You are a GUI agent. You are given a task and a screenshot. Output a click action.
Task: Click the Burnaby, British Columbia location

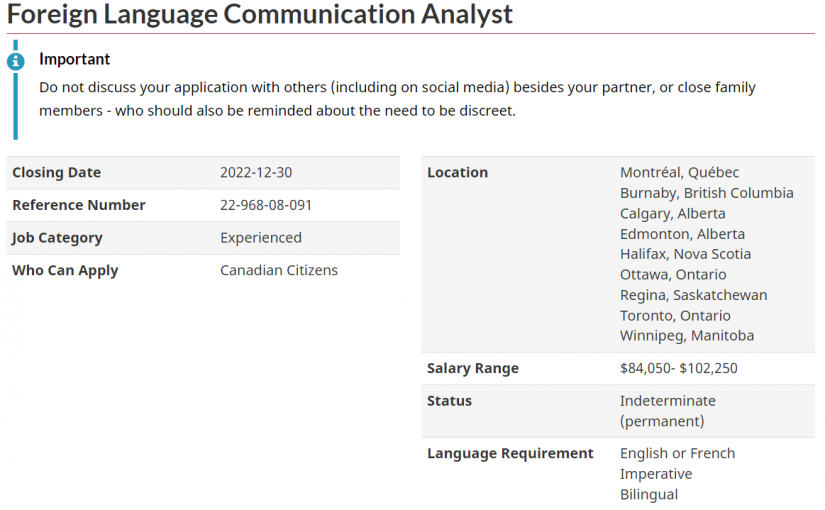706,193
